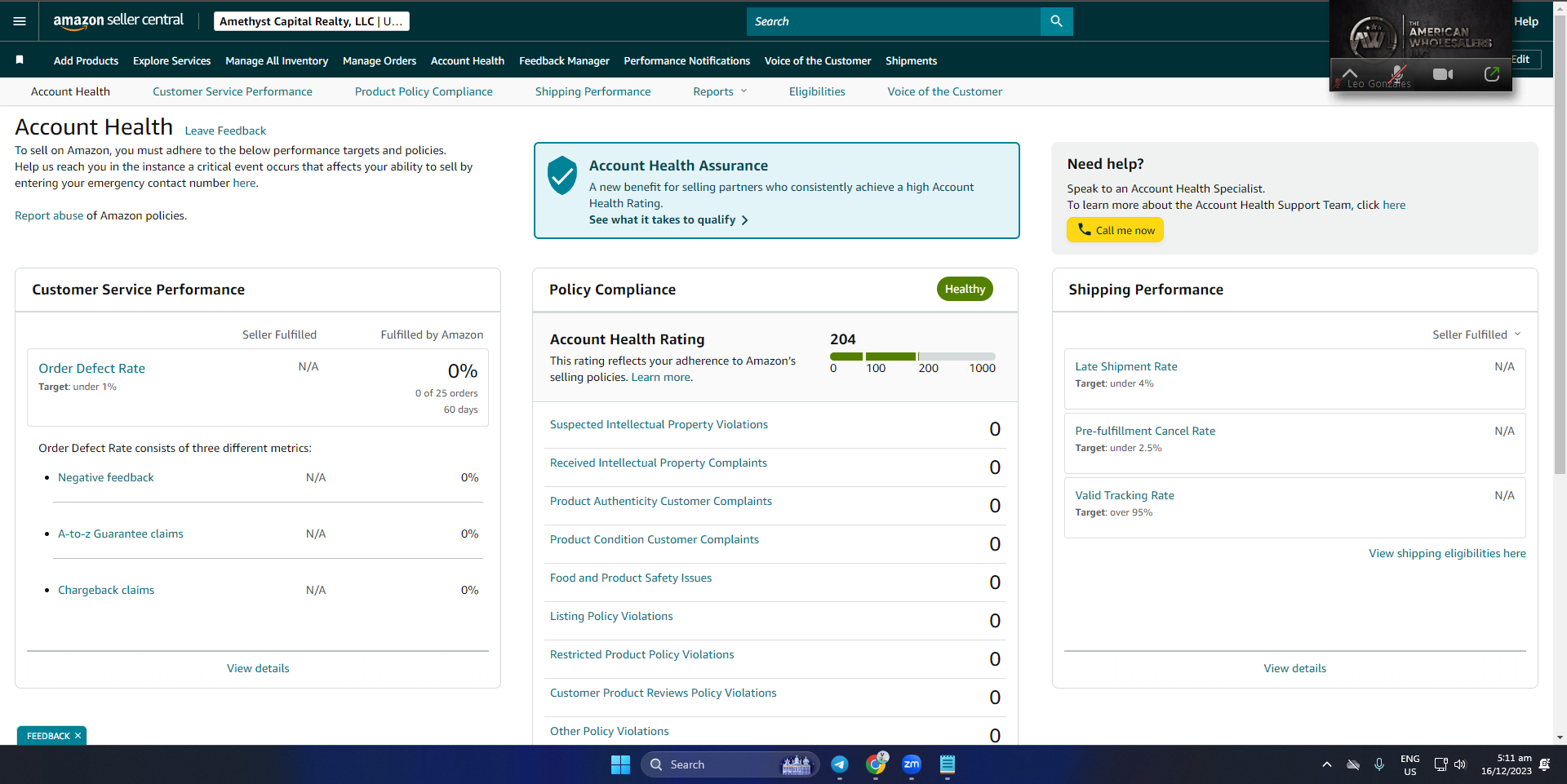Click the taskbar microphone tray icon
1567x784 pixels.
pos(1379,764)
